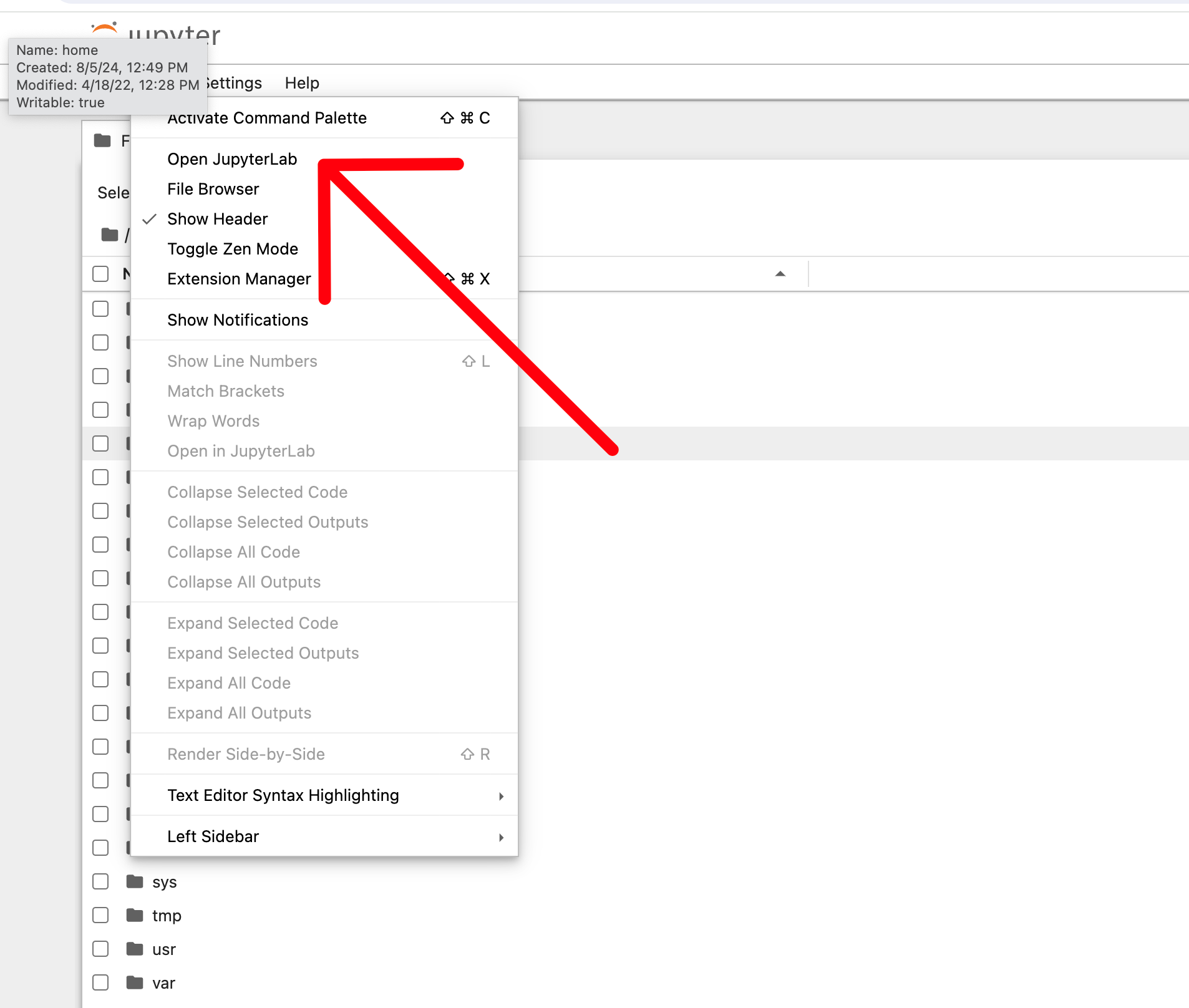This screenshot has height=1008, width=1189.
Task: Select Collapse Selected Outputs
Action: tap(324, 522)
